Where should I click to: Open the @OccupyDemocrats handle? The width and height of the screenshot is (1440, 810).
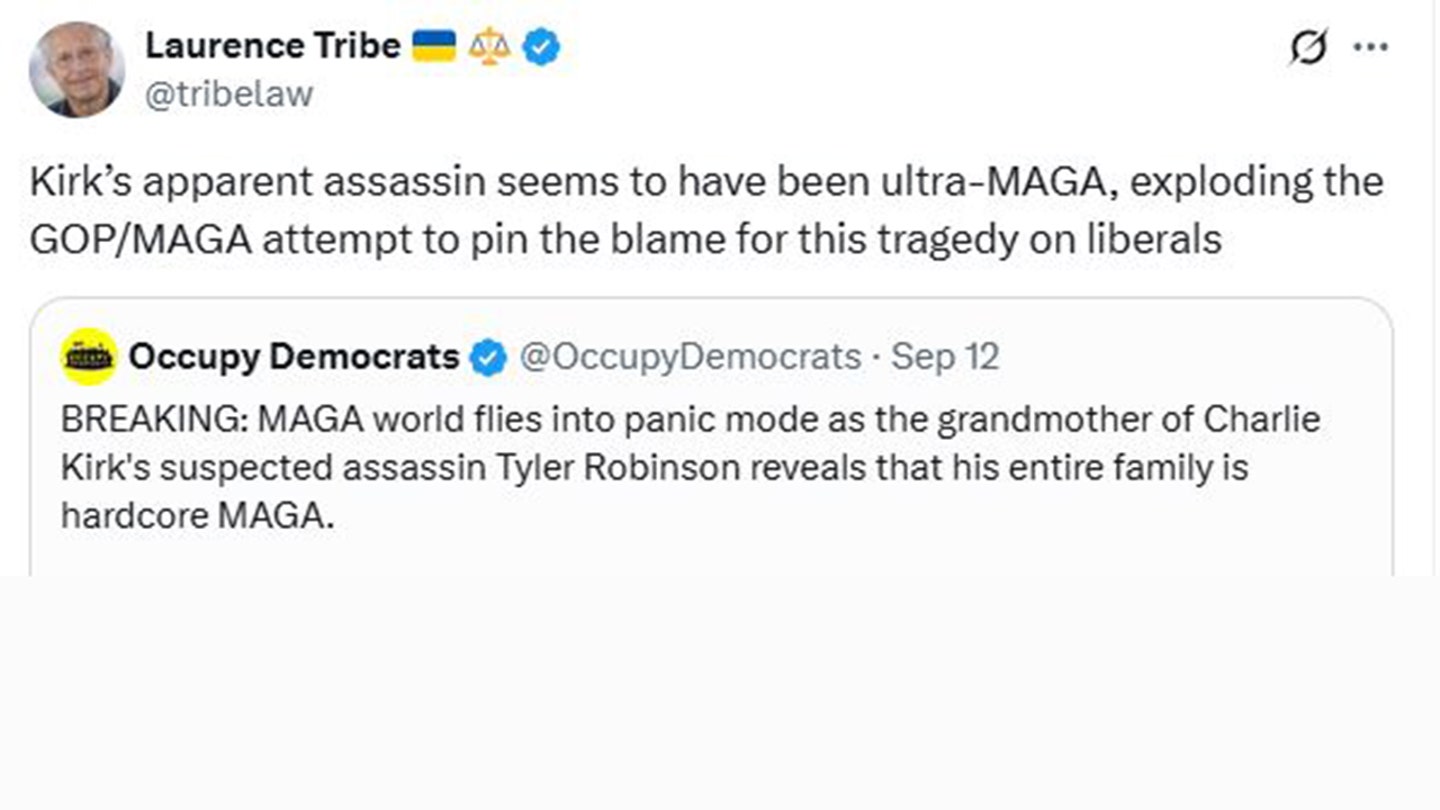coord(690,357)
